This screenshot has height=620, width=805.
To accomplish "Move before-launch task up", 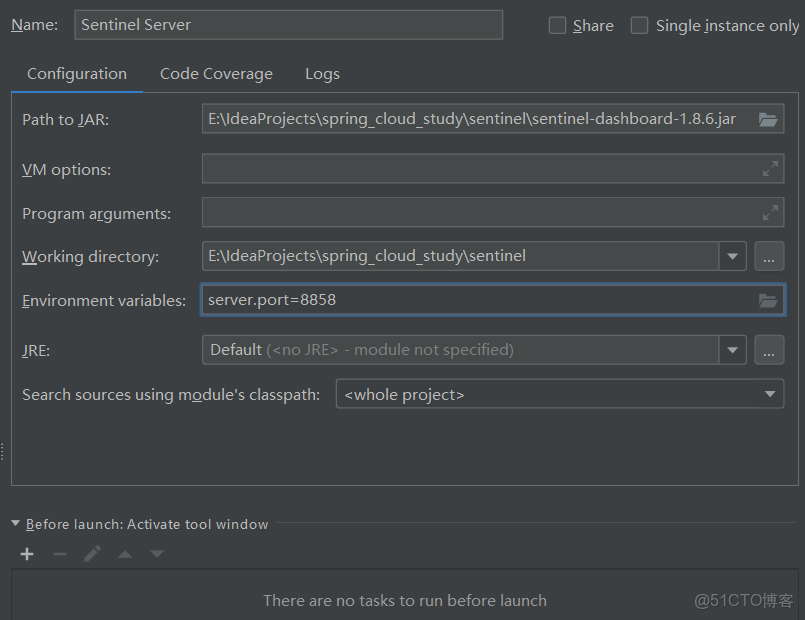I will [124, 553].
